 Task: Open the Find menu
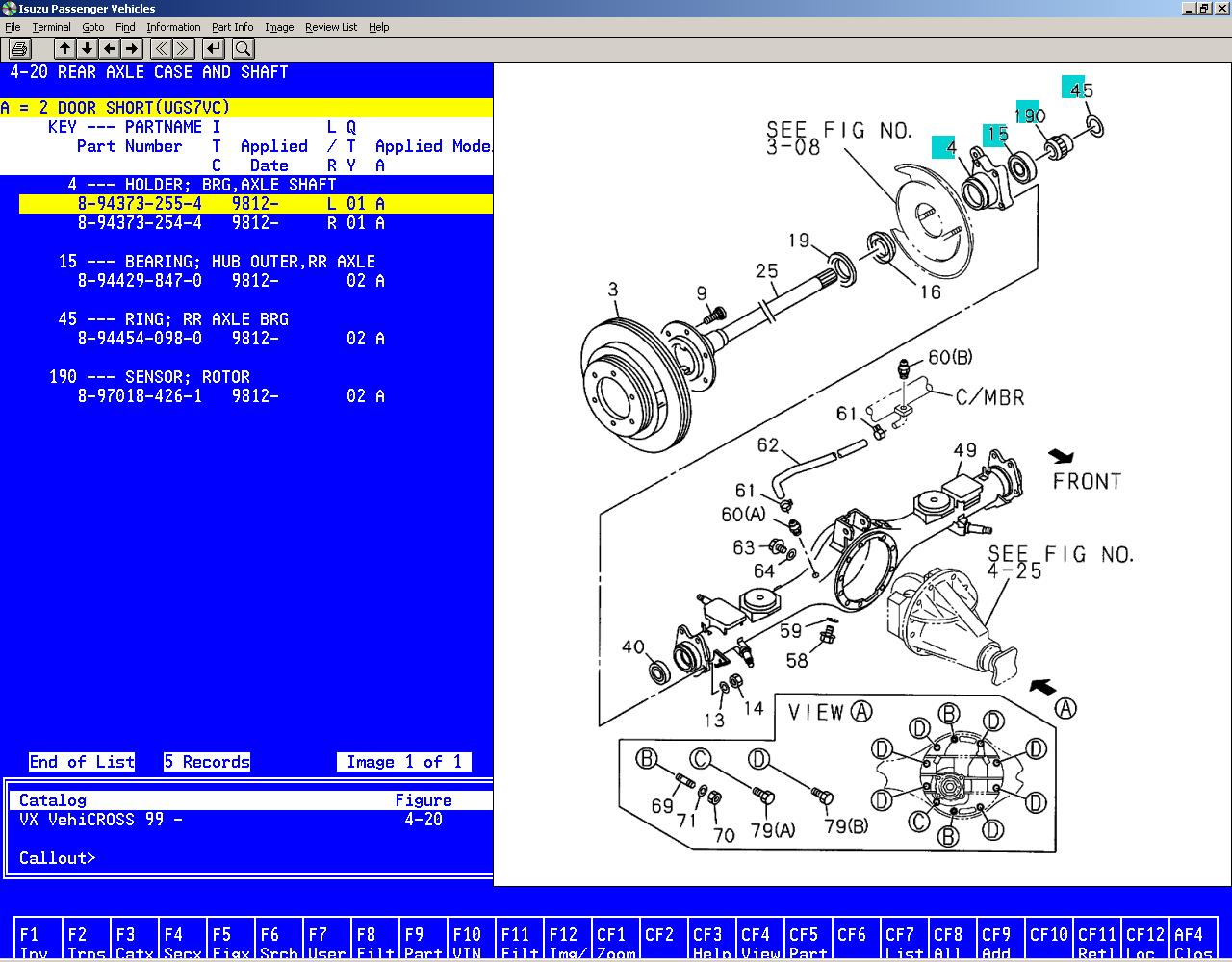(125, 27)
